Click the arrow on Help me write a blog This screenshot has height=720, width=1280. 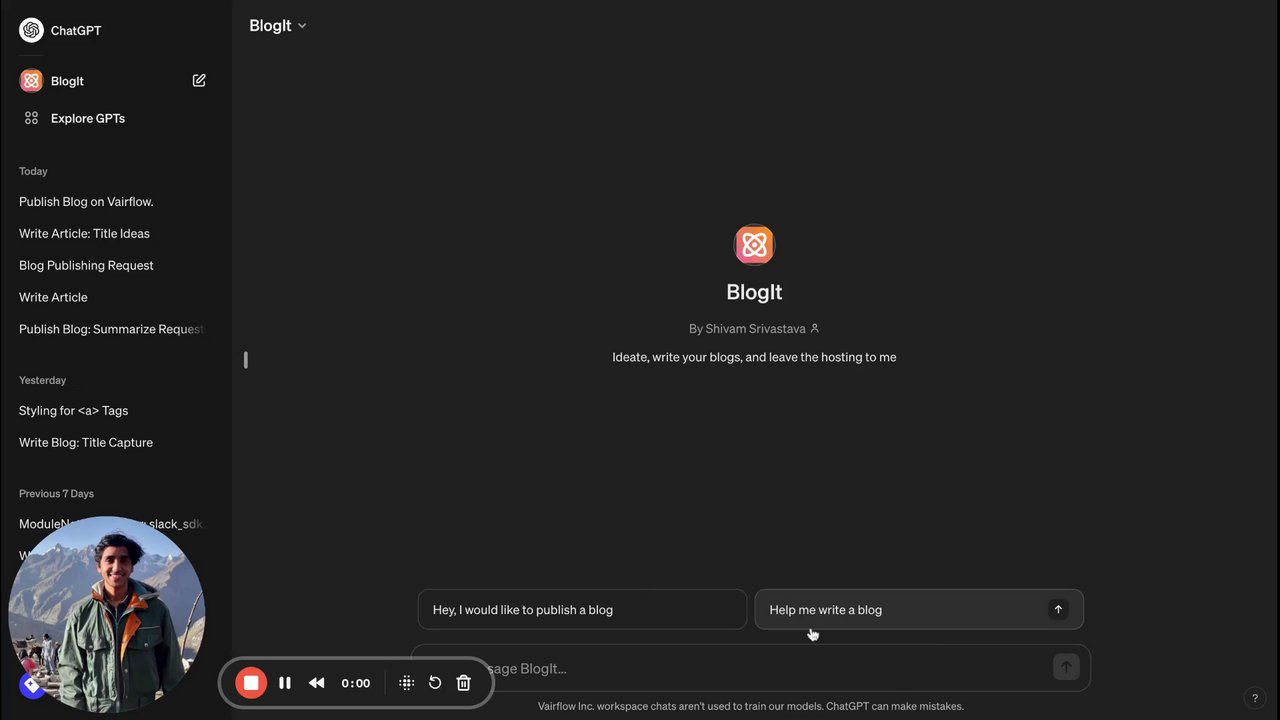pyautogui.click(x=1058, y=609)
